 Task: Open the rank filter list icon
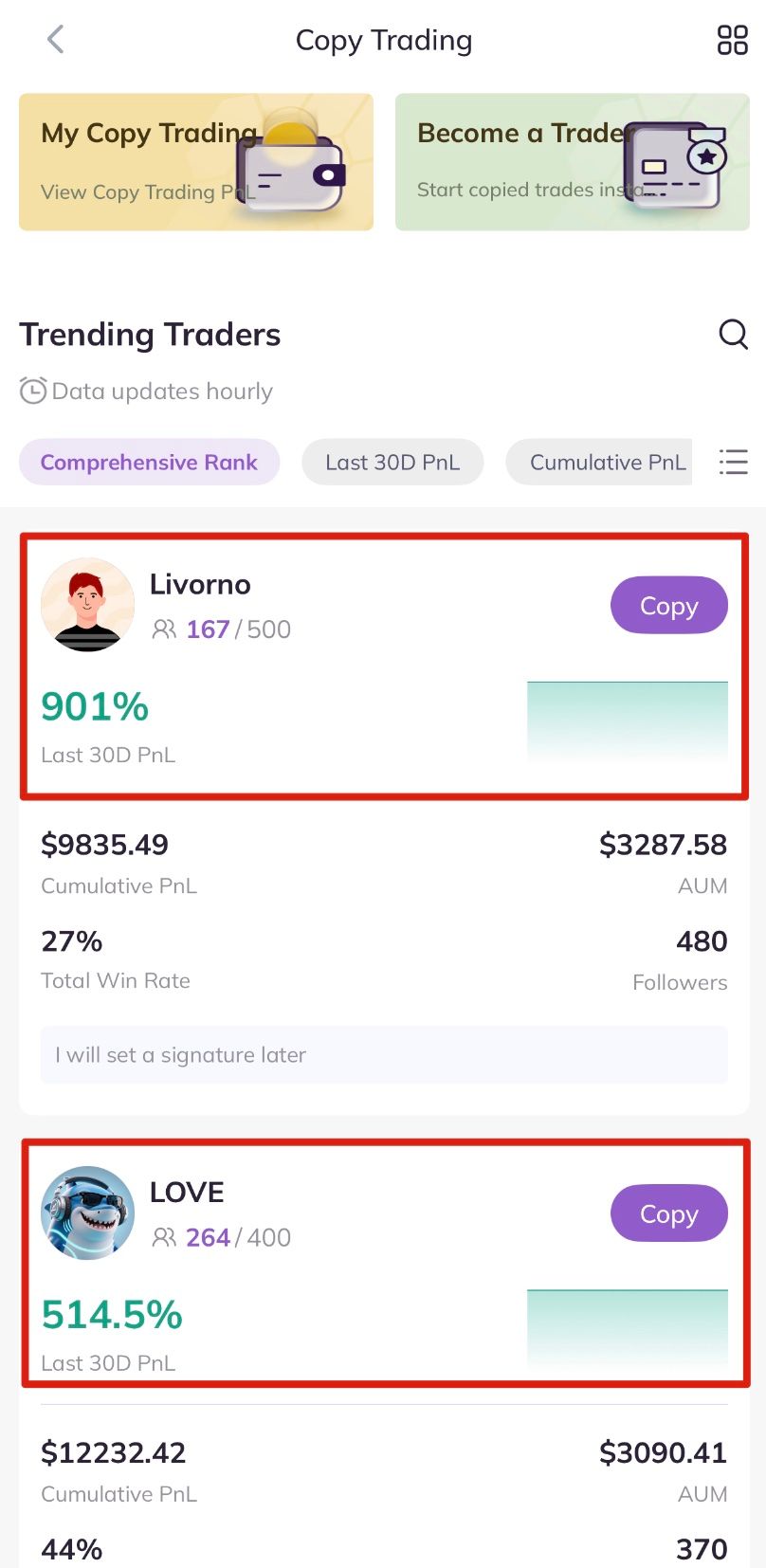point(733,462)
